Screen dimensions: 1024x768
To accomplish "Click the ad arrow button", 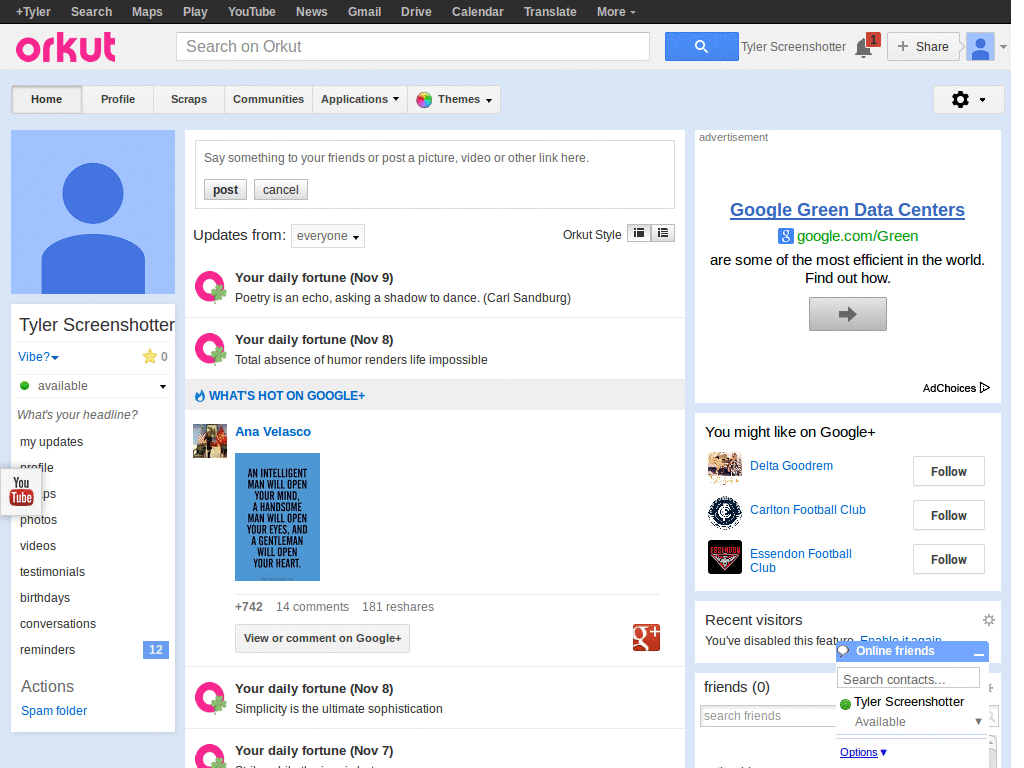I will point(848,314).
